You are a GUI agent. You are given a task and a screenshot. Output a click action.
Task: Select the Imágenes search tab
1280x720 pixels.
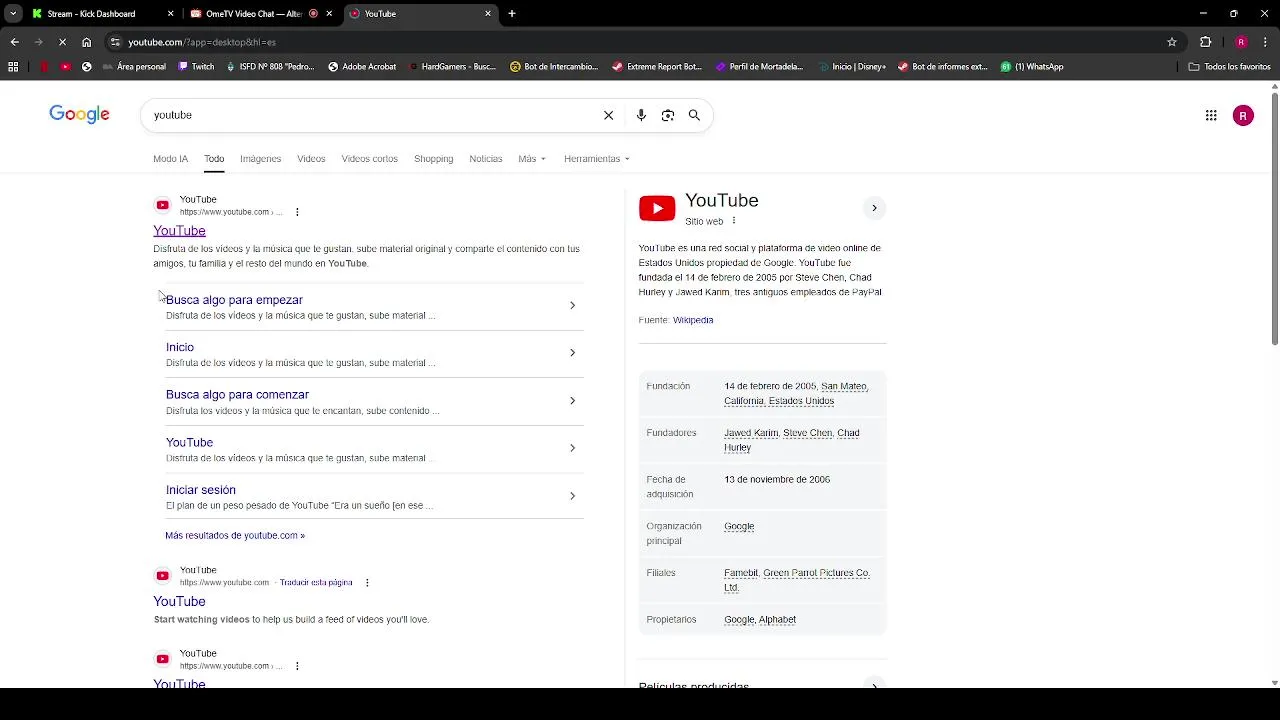tap(260, 159)
